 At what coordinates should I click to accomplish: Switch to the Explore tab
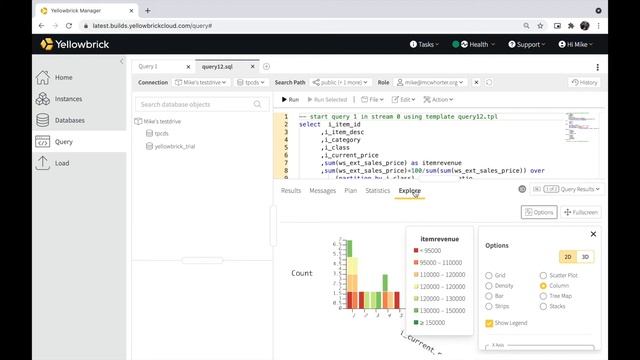pyautogui.click(x=410, y=191)
